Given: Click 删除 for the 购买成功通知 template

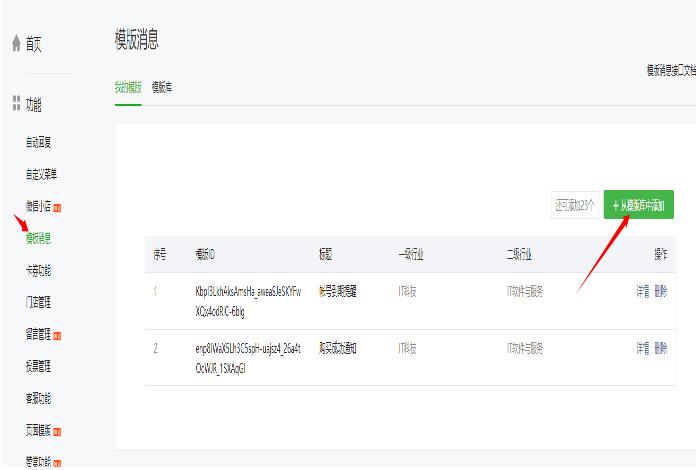Looking at the screenshot, I should (x=660, y=348).
